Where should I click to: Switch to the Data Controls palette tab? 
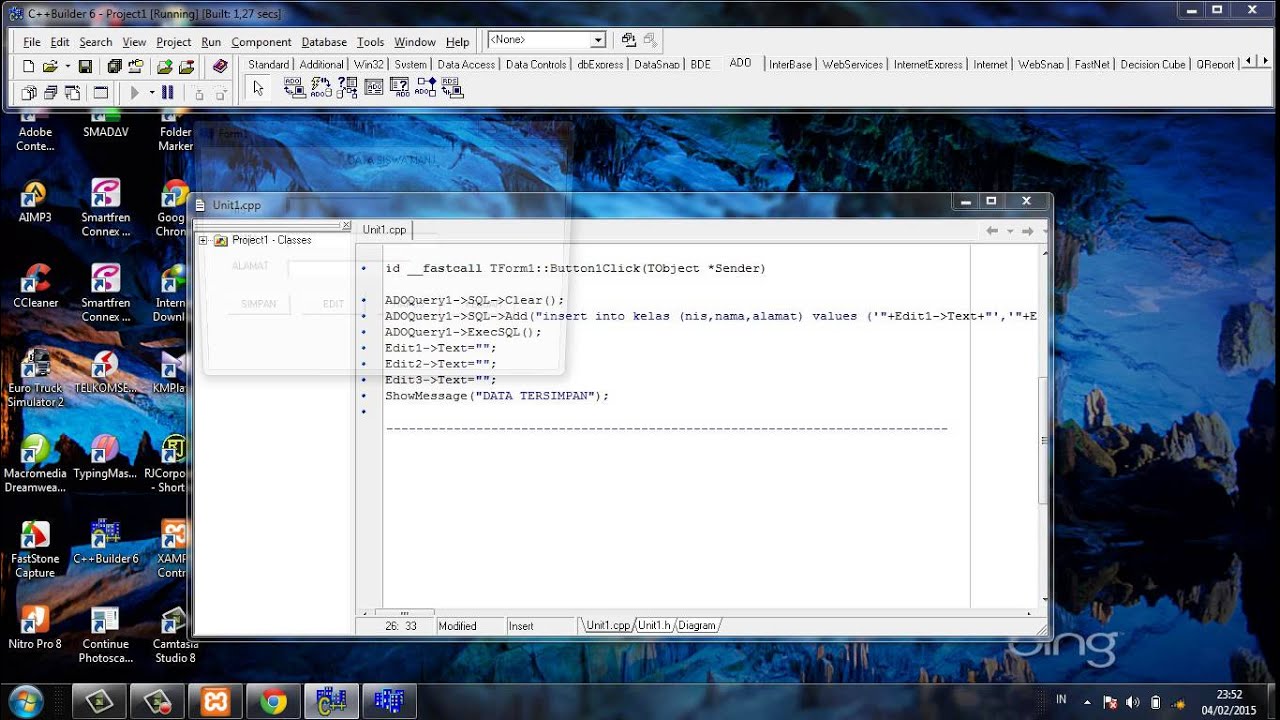[536, 64]
